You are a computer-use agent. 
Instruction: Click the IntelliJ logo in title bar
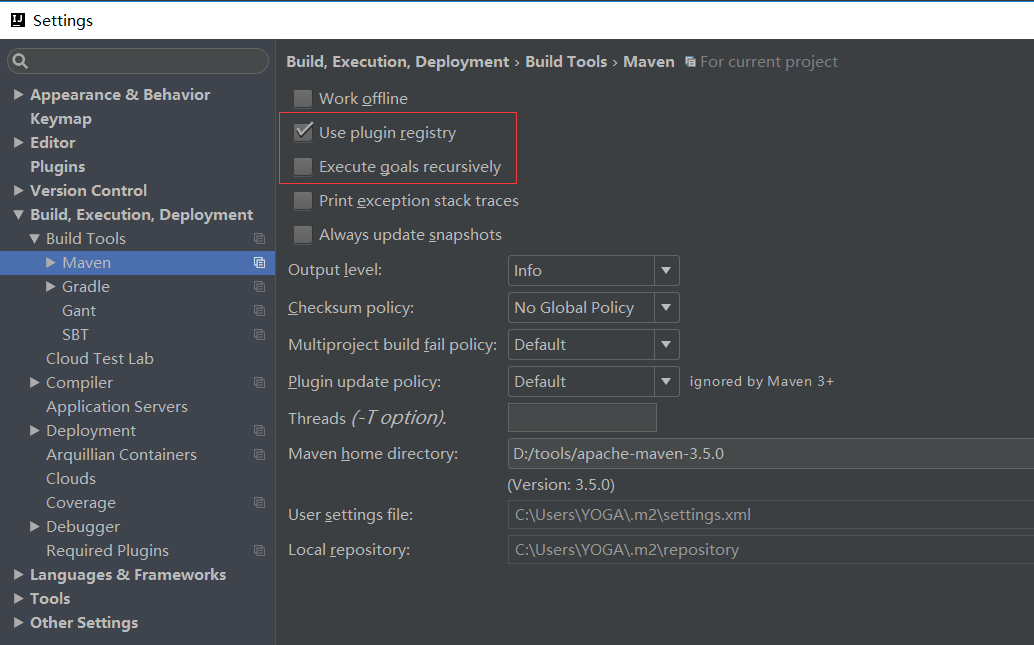tap(17, 20)
